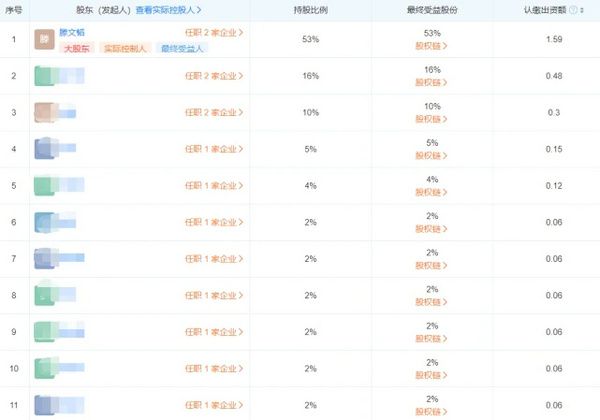Open 查看实际控股人 link in header

click(168, 10)
